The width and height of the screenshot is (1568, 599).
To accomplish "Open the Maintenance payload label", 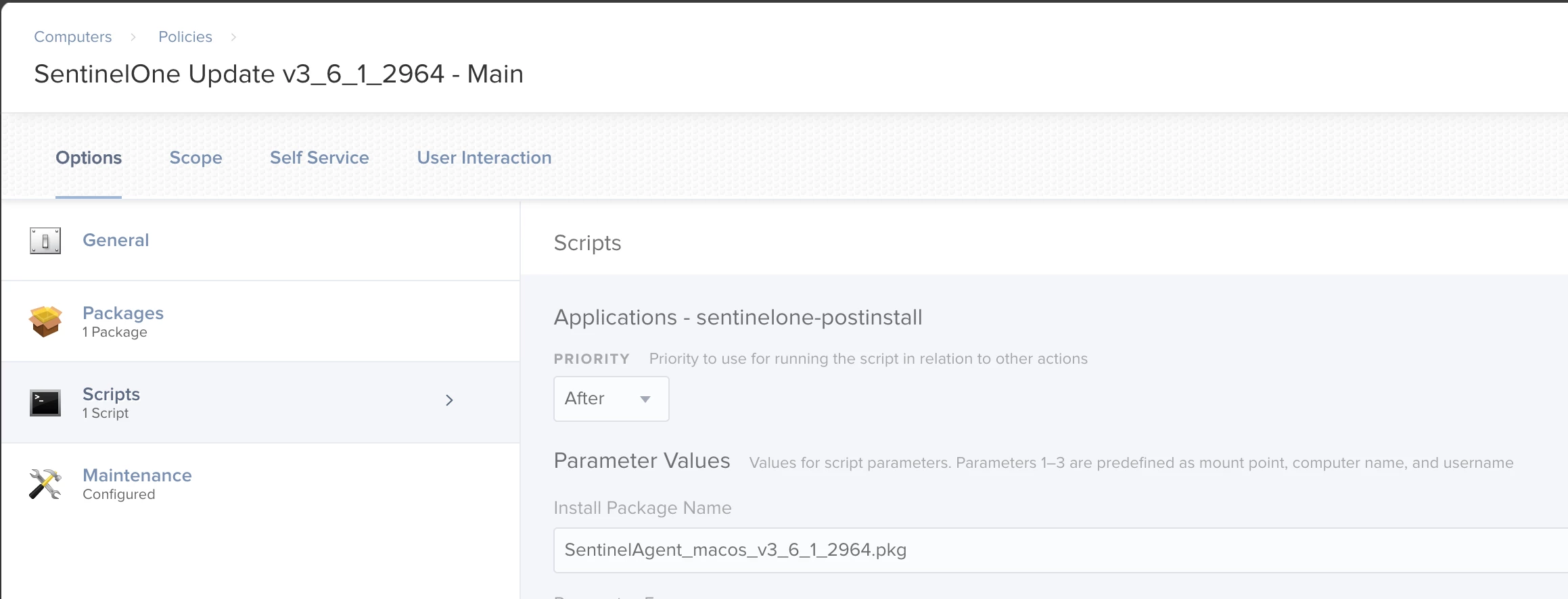I will click(x=137, y=475).
